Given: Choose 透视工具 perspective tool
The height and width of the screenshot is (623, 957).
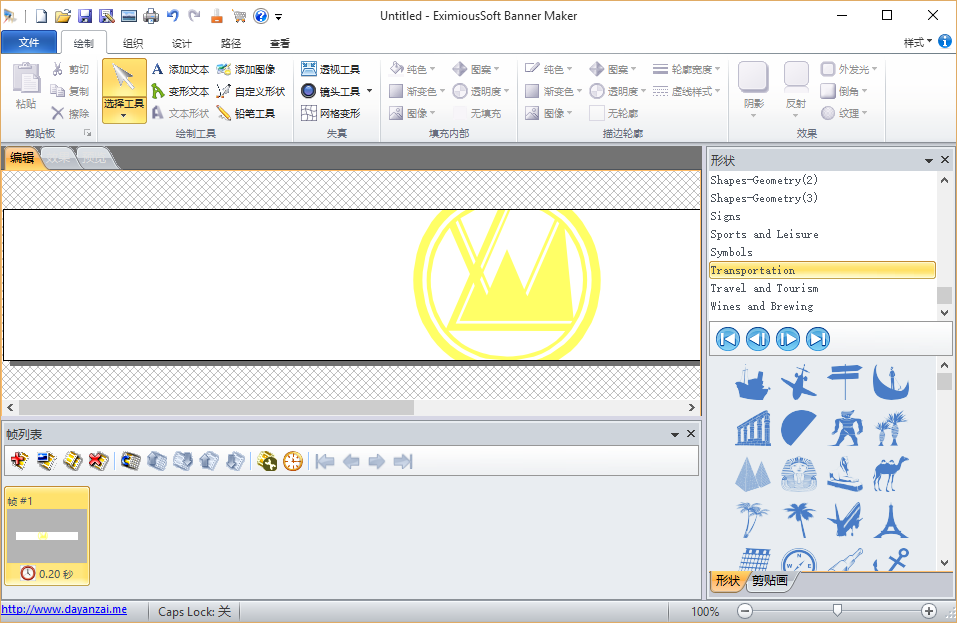Looking at the screenshot, I should [330, 69].
